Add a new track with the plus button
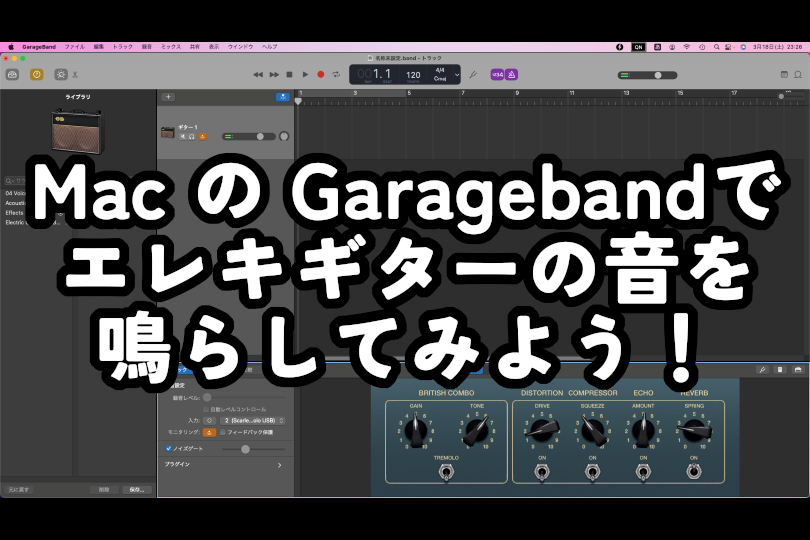This screenshot has height=540, width=810. click(x=168, y=97)
